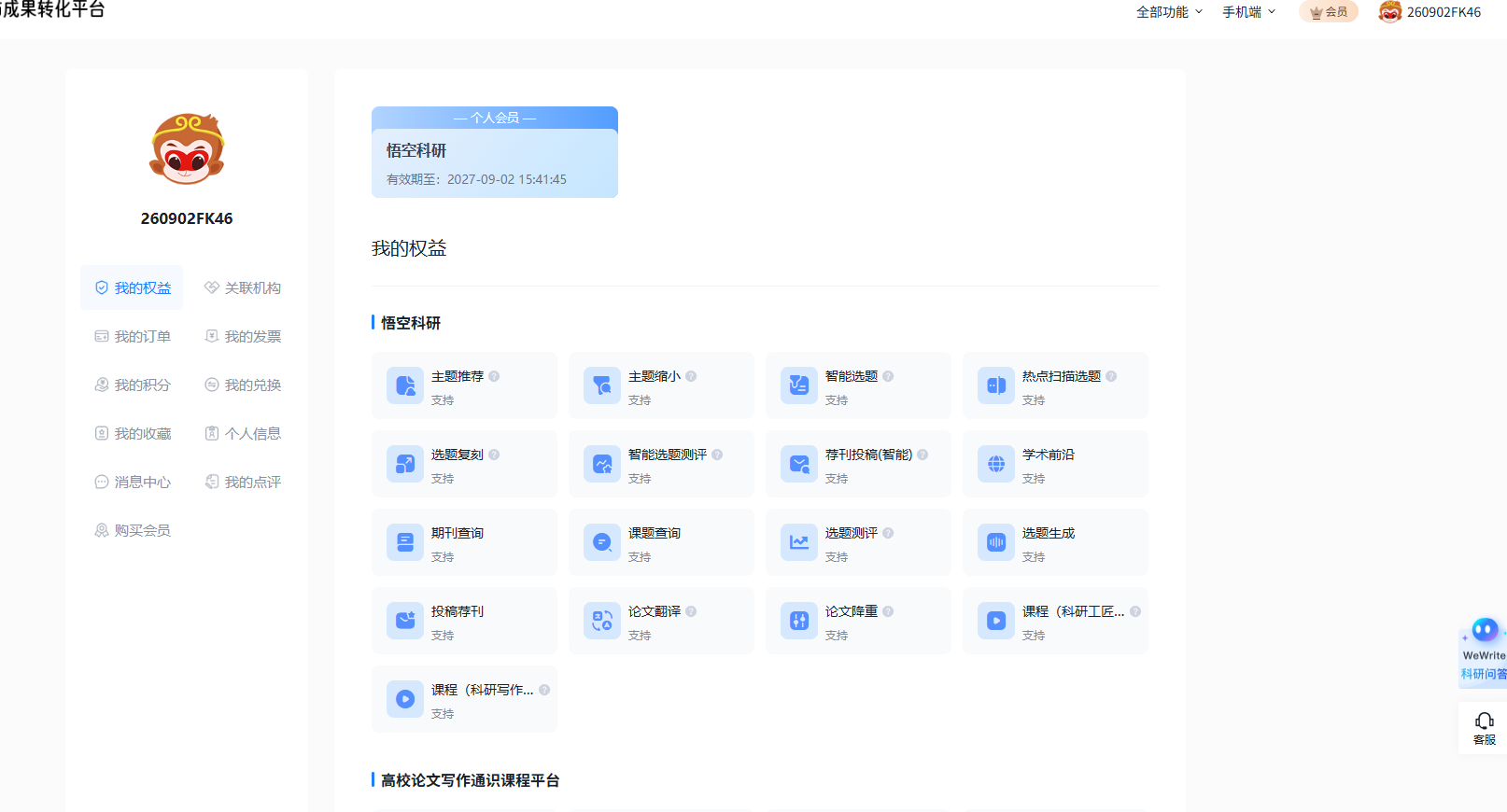Expand the 手机端 dropdown
Viewport: 1507px width, 812px height.
click(x=1249, y=12)
